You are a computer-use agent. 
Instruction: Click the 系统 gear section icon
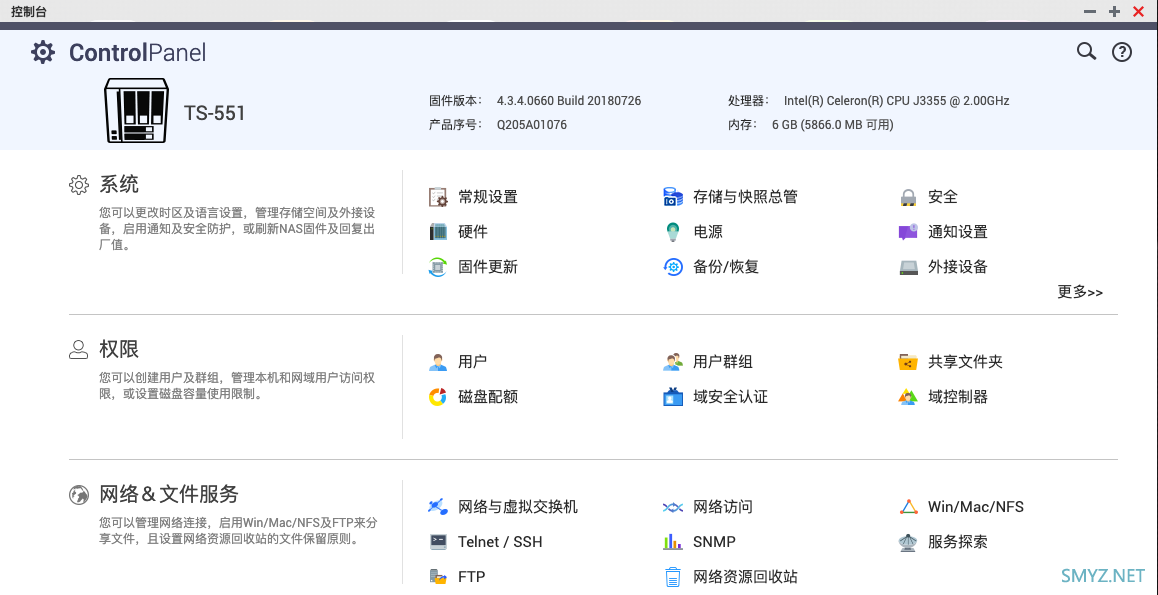click(x=79, y=185)
